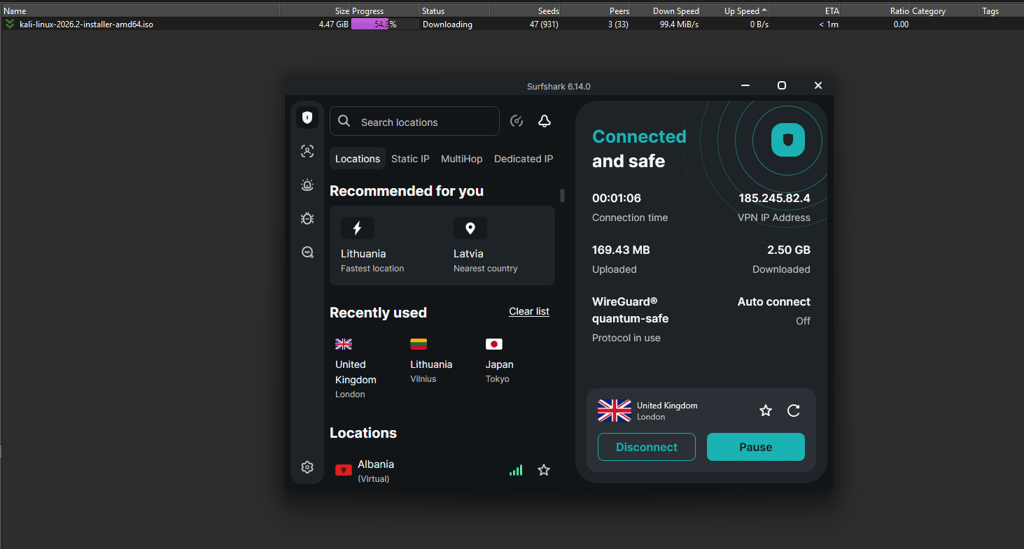Click the speed test icon beside the search box
1024x549 pixels.
(516, 121)
